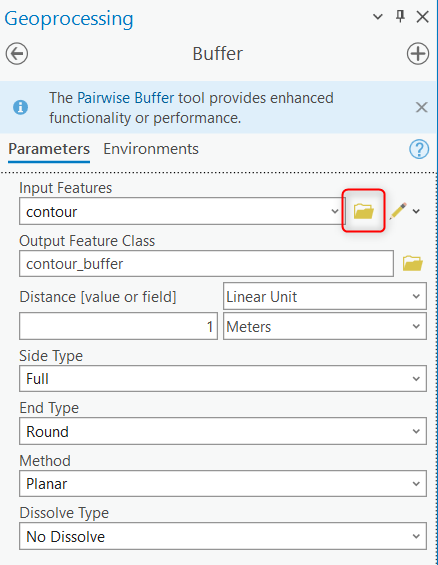The image size is (438, 565).
Task: Open the Linear Unit dropdown
Action: point(325,296)
